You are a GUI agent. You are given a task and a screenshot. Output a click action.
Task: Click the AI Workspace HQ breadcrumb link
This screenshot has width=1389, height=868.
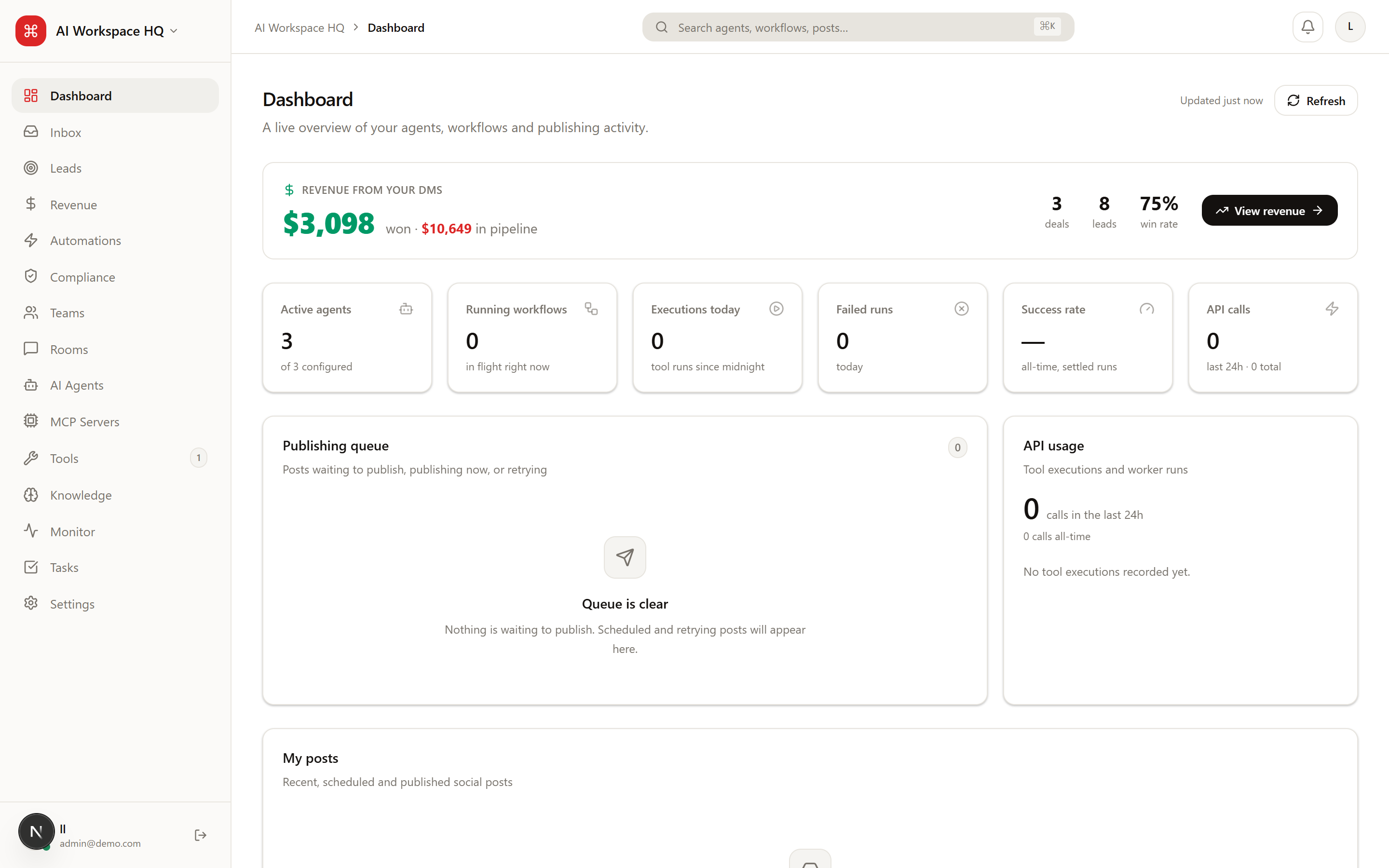(x=300, y=27)
